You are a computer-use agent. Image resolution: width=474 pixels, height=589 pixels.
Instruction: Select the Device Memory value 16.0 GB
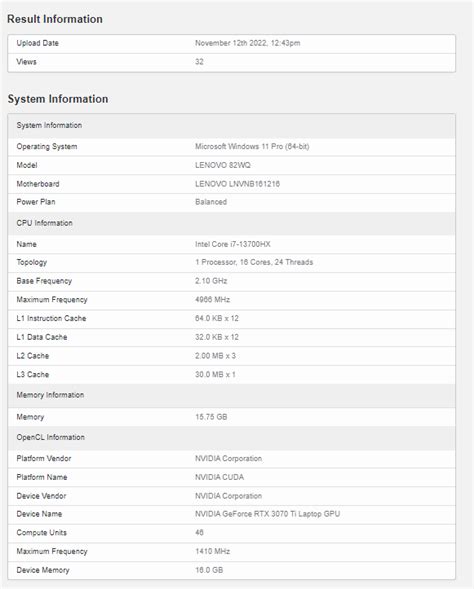[x=209, y=570]
